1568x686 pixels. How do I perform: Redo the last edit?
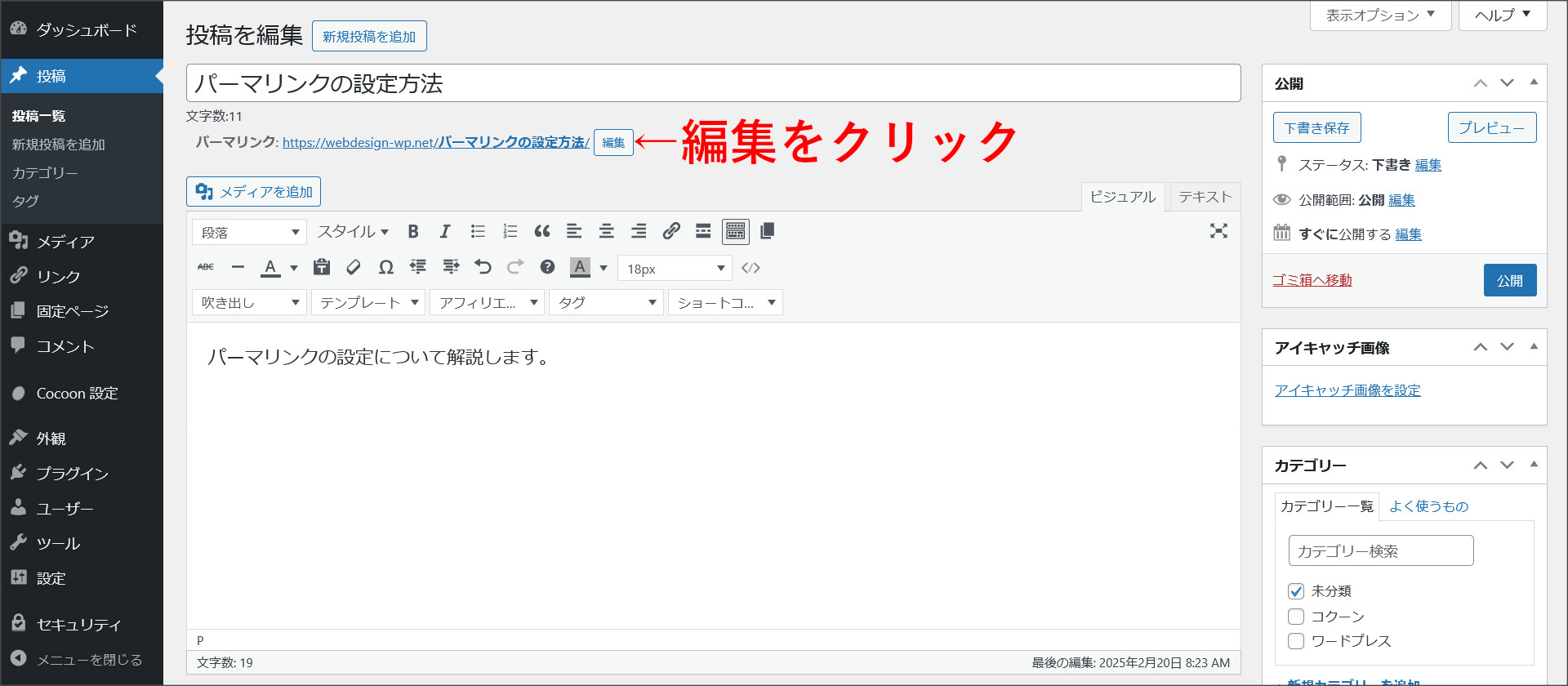pos(515,267)
